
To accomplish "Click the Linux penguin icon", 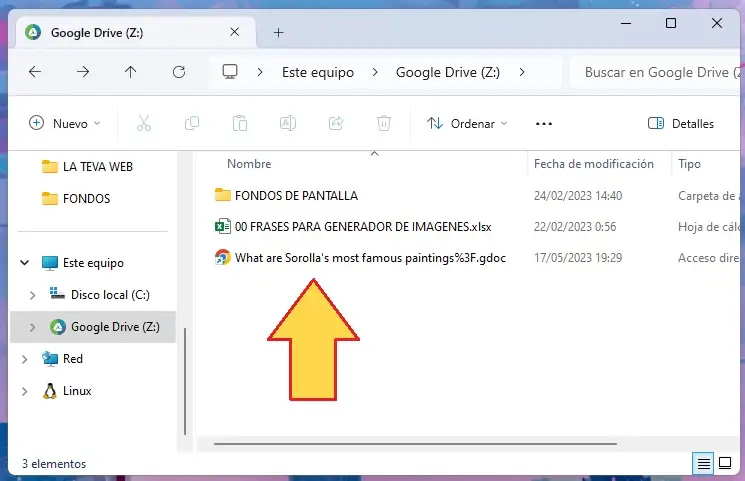I will pos(49,391).
